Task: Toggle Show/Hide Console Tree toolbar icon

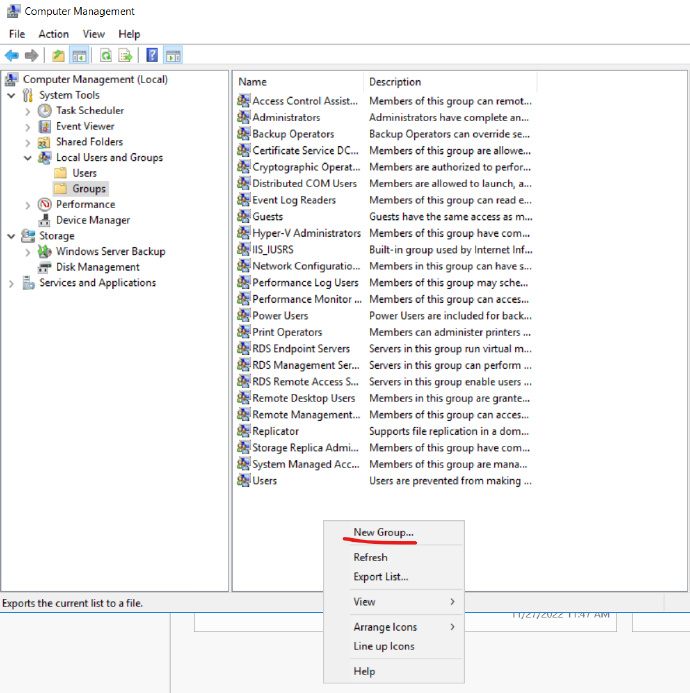Action: coord(80,56)
